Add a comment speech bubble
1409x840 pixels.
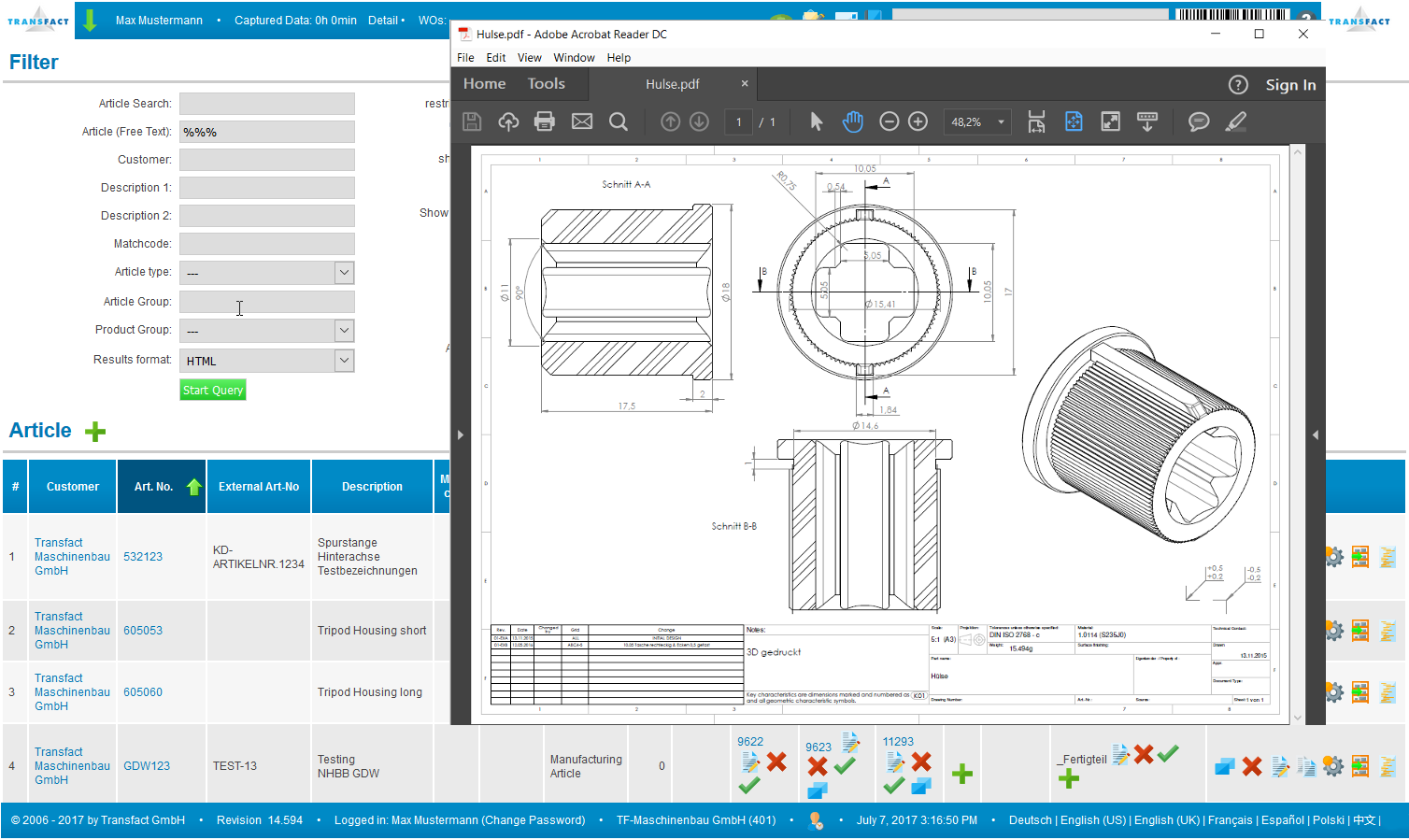pos(1199,121)
